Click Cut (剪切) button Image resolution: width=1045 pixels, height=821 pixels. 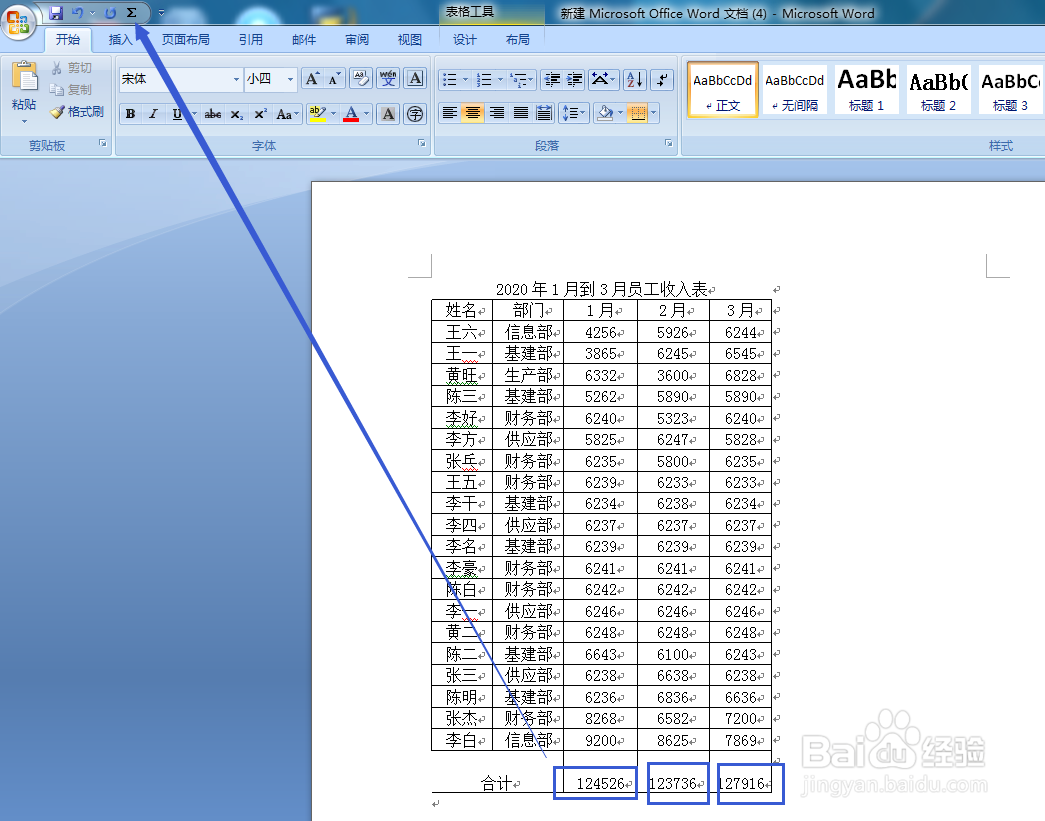click(71, 68)
